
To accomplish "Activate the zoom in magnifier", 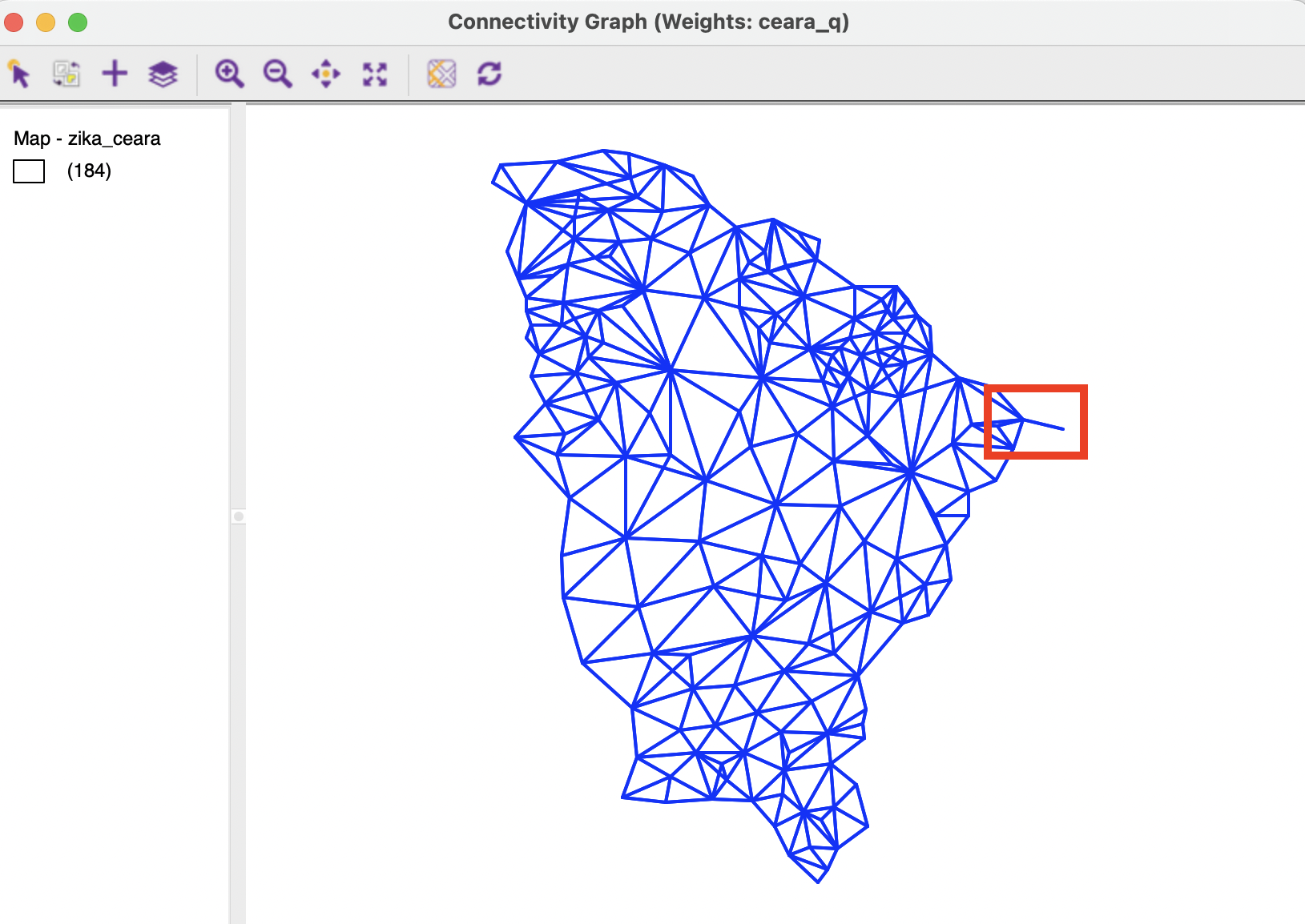I will click(229, 74).
